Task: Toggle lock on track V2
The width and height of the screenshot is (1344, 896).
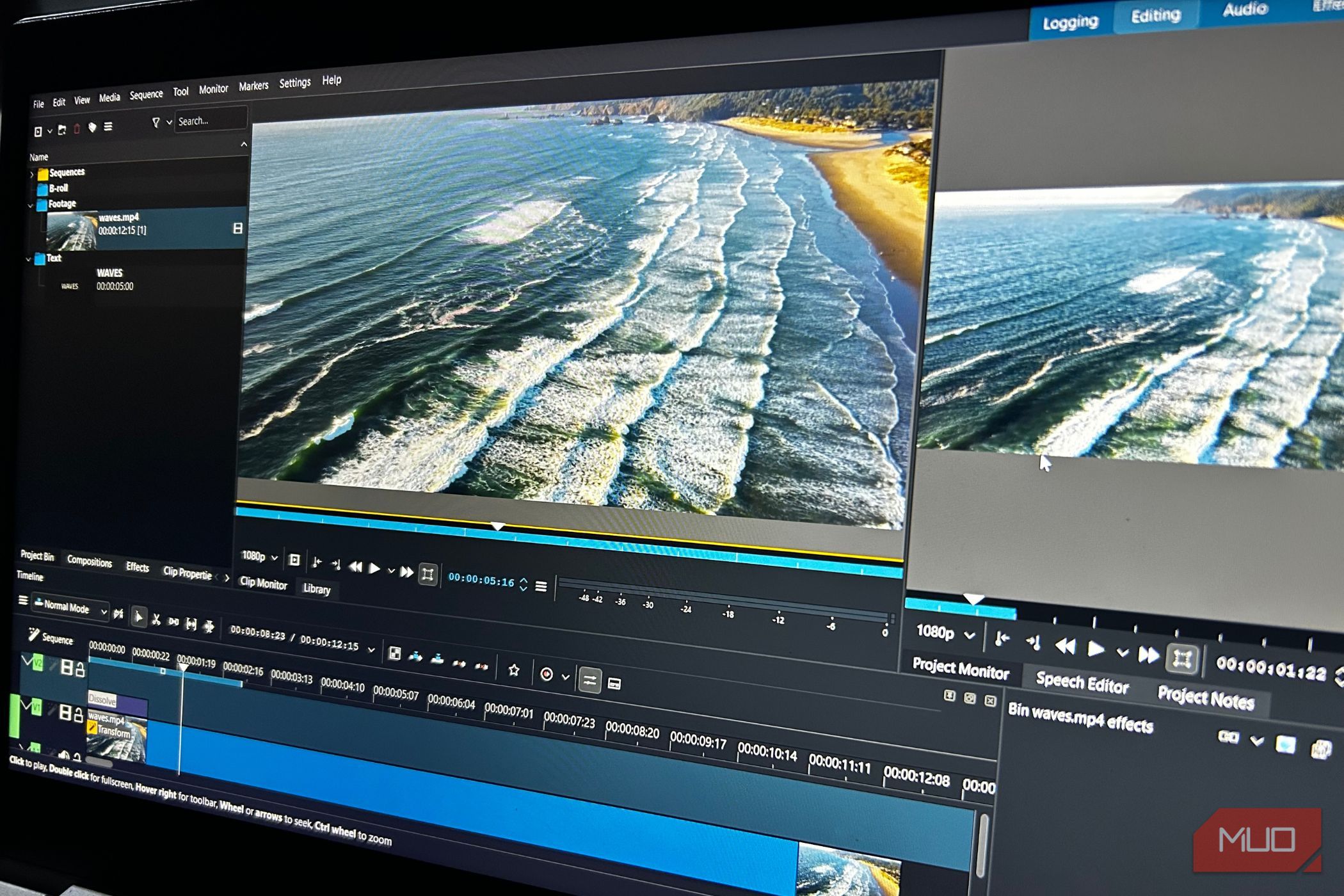Action: point(81,669)
